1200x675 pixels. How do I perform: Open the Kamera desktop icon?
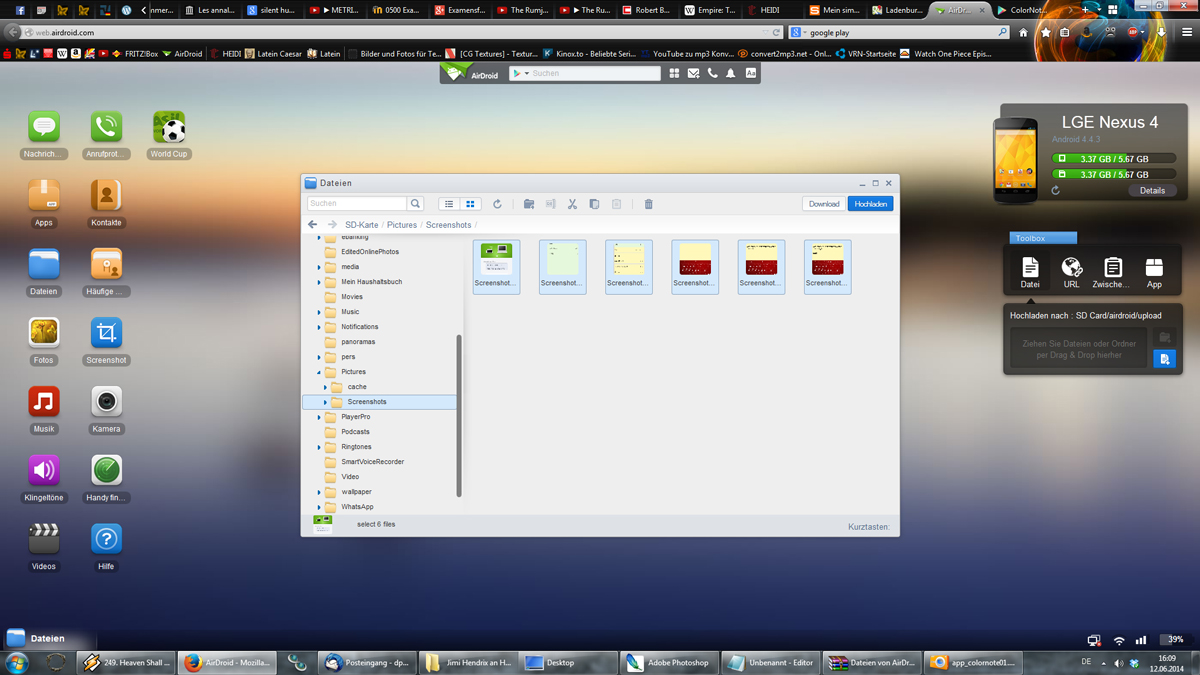point(106,402)
